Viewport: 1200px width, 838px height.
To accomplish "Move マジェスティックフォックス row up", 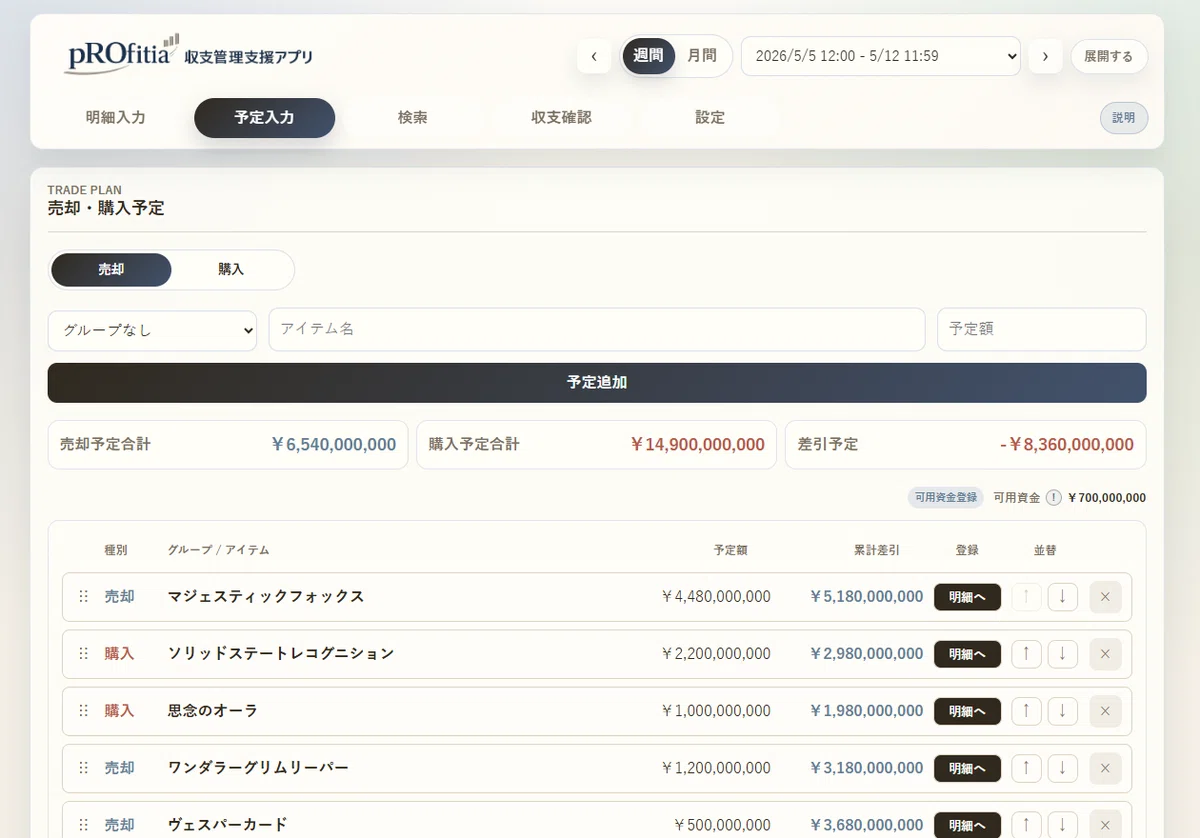I will [1026, 597].
